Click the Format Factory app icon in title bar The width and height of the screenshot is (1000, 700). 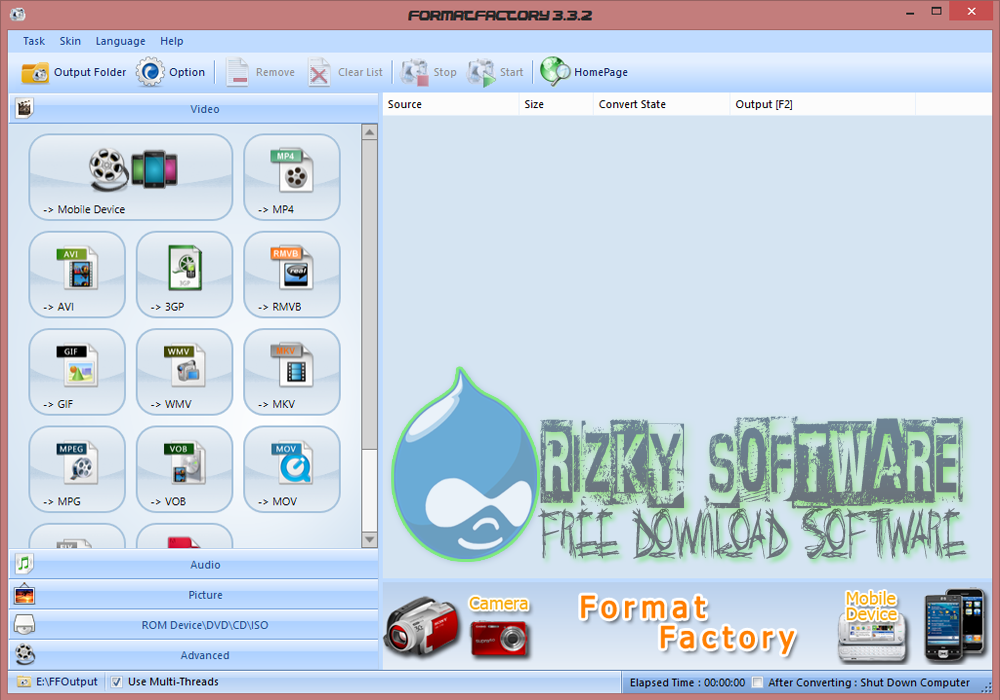18,14
